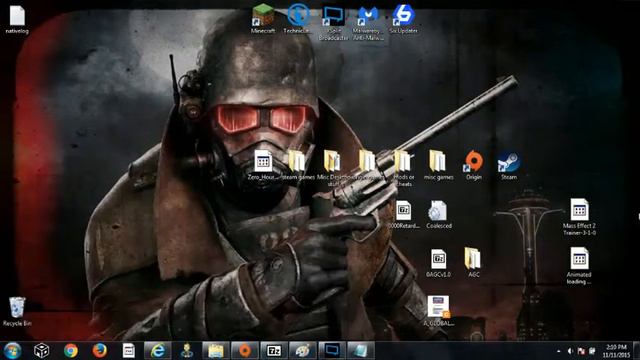
Task: Switch to Paint in the taskbar
Action: pyautogui.click(x=302, y=351)
